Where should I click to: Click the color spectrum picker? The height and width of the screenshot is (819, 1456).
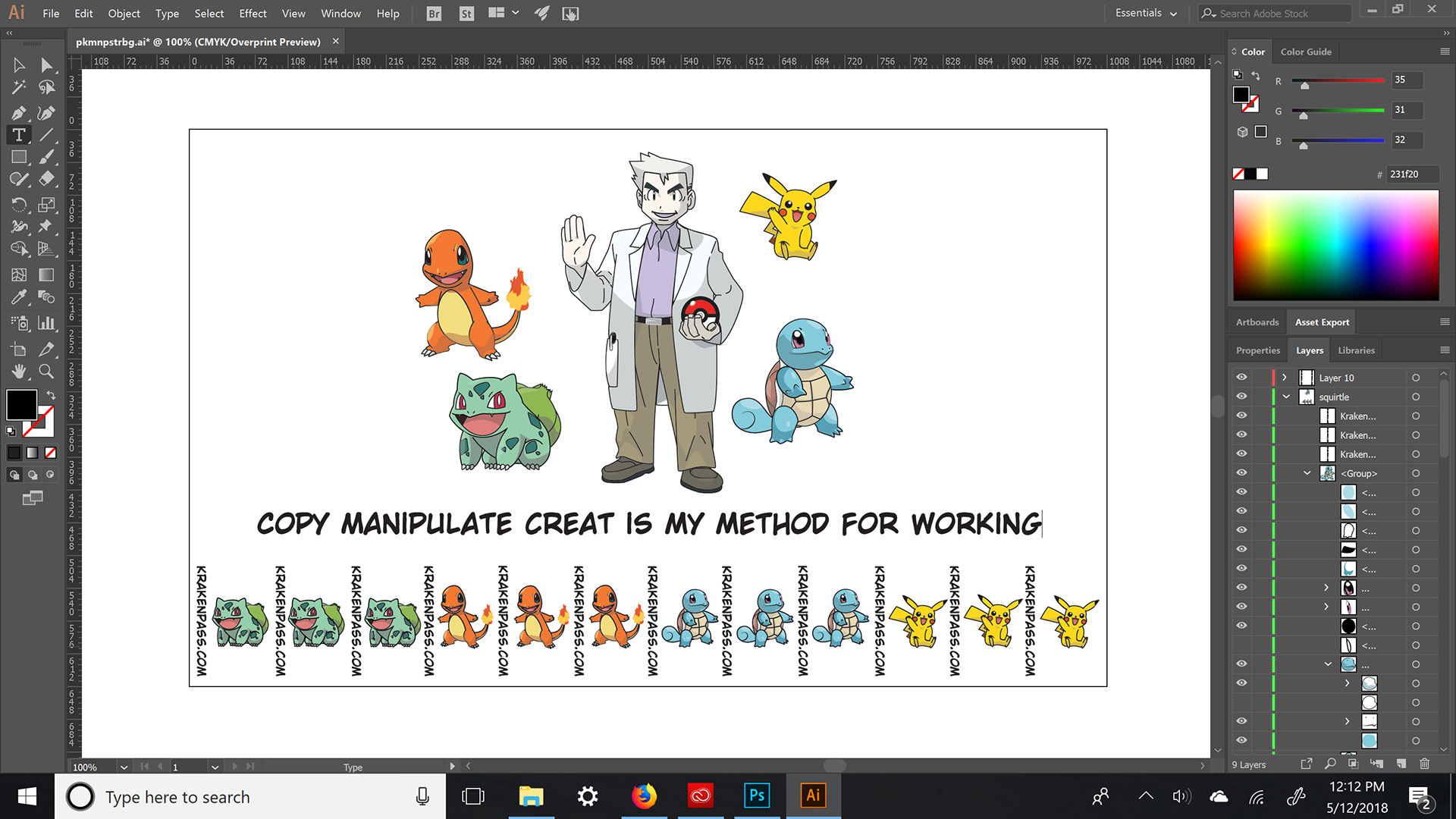pos(1335,245)
